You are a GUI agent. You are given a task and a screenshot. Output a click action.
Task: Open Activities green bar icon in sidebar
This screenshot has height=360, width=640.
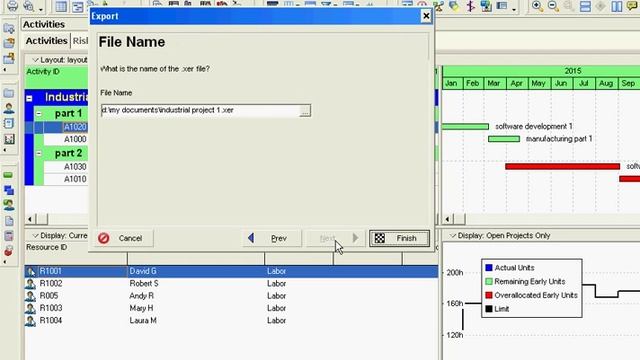tap(8, 175)
